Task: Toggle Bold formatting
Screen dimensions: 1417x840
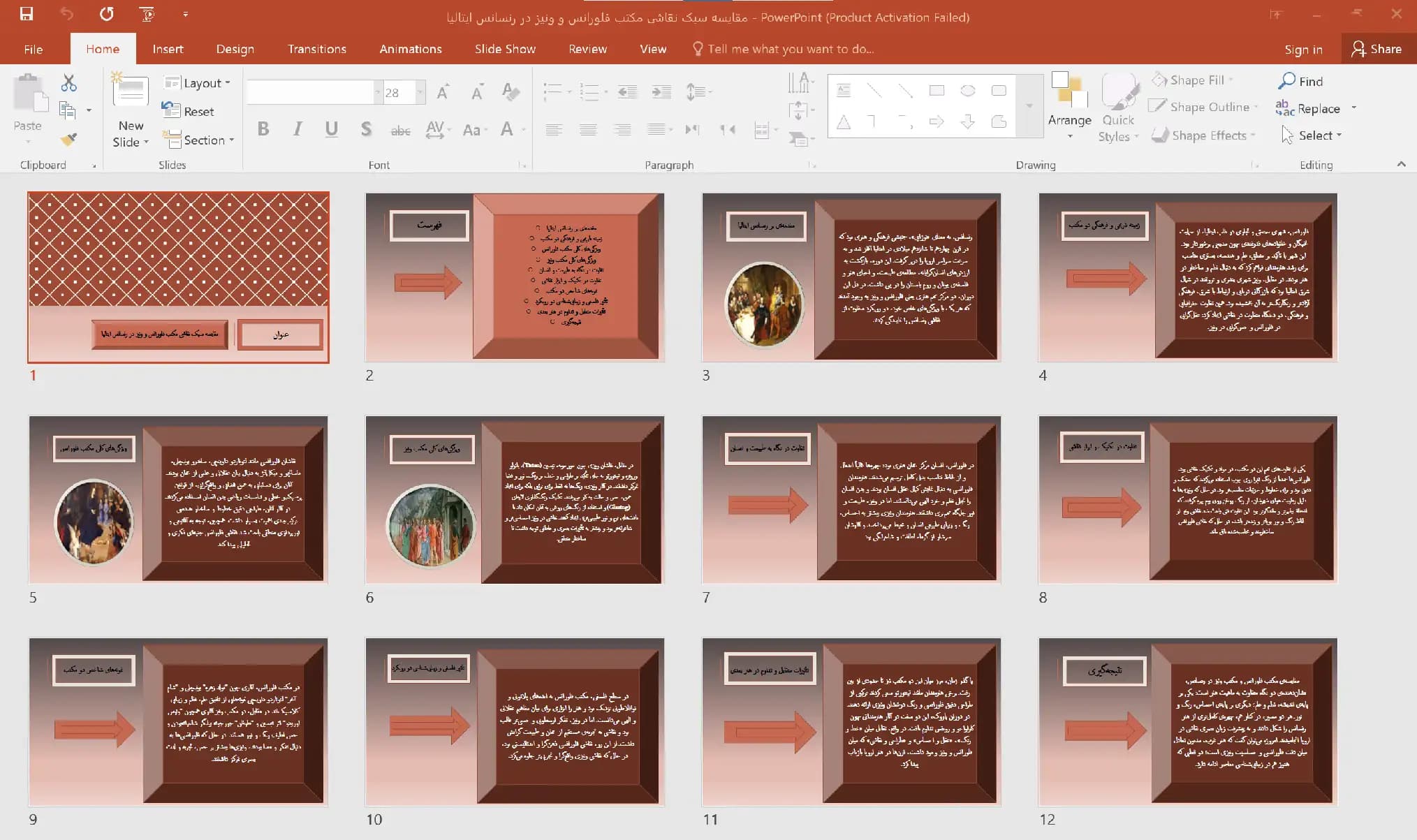Action: point(263,129)
